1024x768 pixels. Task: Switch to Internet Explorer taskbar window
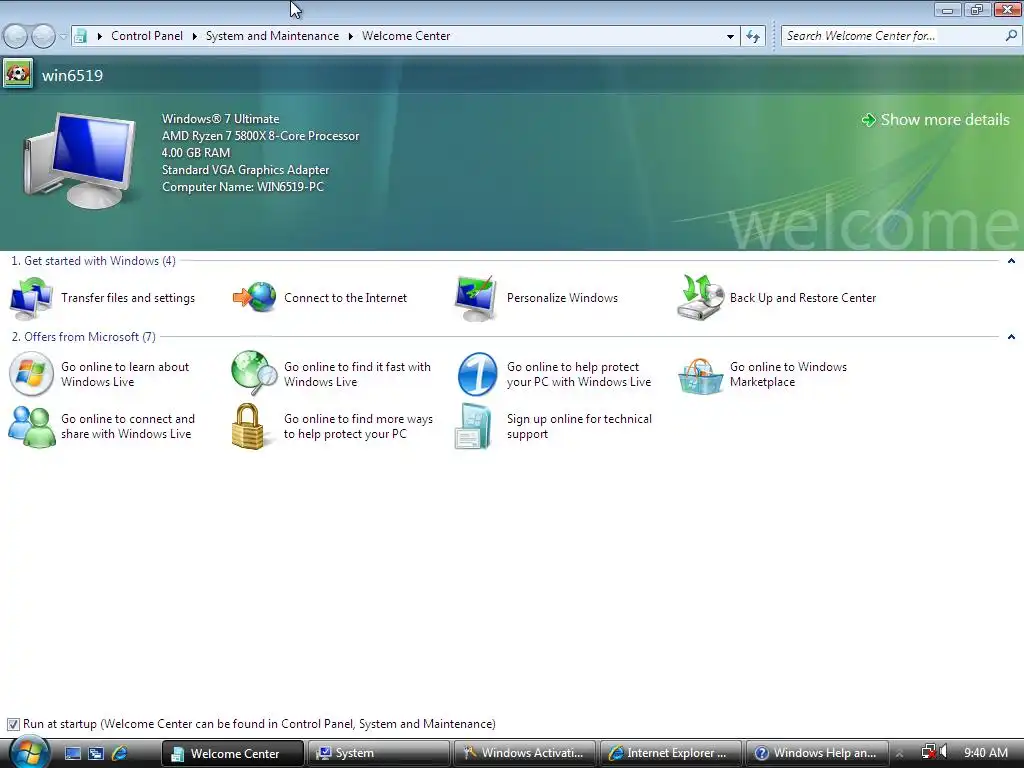[x=671, y=753]
